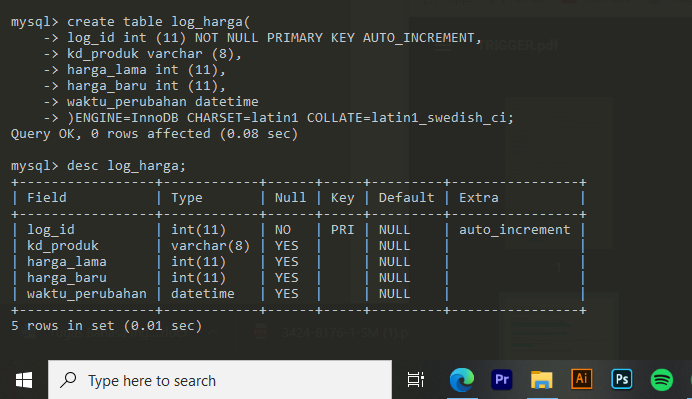Click the 'ENGINE=InnoDB' text in the create statement
This screenshot has width=692, height=399.
pyautogui.click(x=127, y=118)
